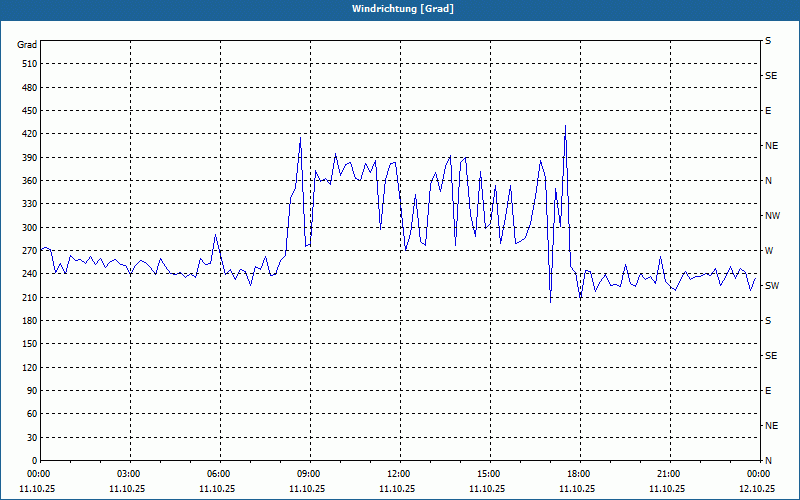Click the 18:00 time label
The height and width of the screenshot is (500, 800).
point(577,474)
